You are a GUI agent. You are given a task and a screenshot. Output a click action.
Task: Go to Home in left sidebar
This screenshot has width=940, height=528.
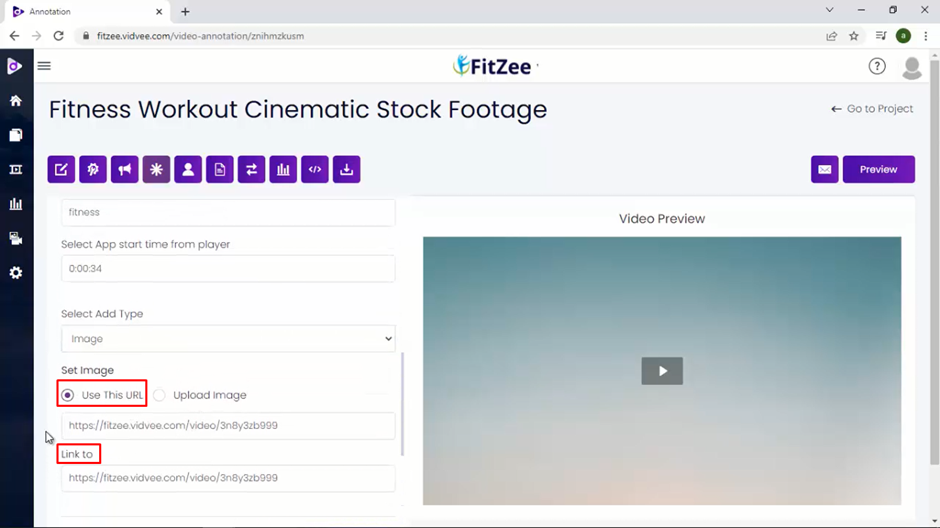click(x=16, y=101)
